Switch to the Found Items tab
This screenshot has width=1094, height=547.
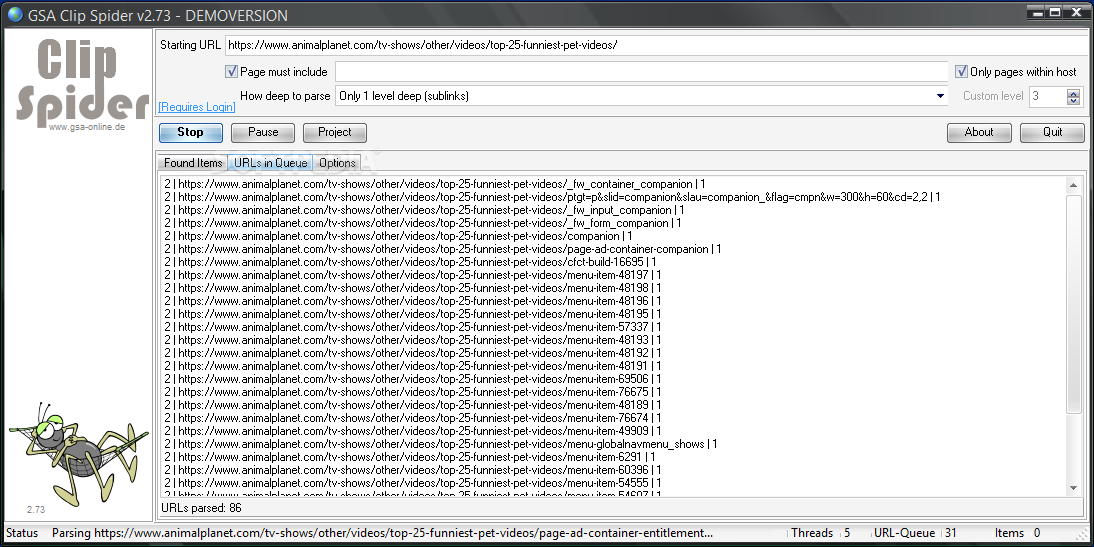(x=193, y=163)
